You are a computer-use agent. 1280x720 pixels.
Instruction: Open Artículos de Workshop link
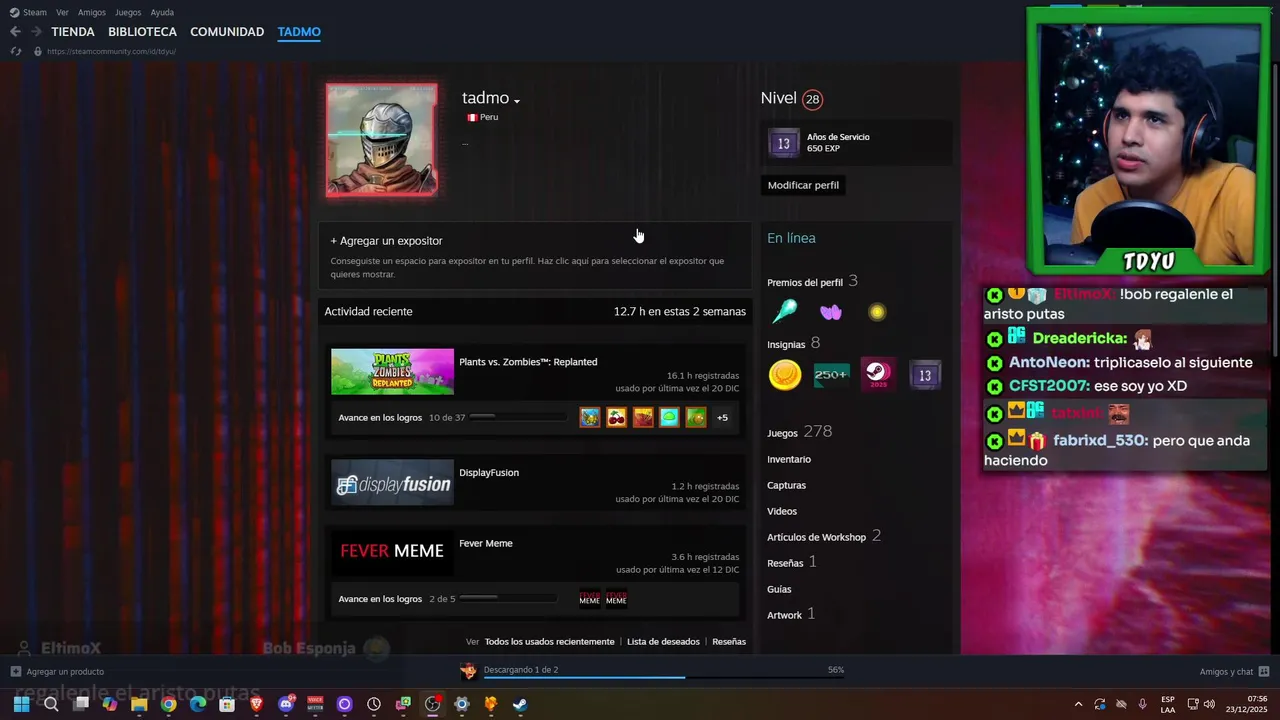tap(816, 537)
